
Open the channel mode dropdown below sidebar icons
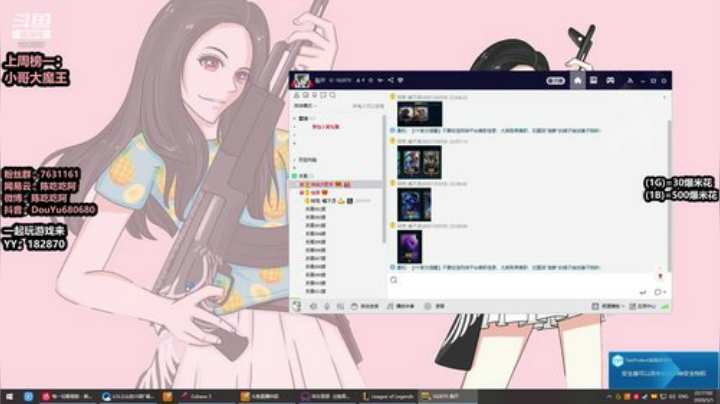[x=305, y=106]
